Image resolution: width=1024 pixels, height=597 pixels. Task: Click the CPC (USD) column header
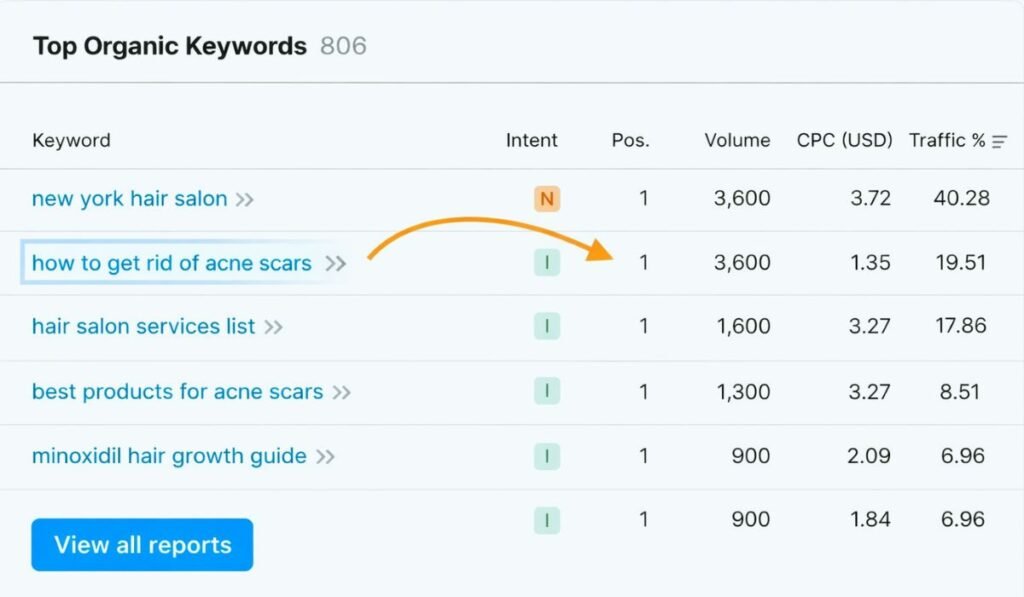click(844, 141)
